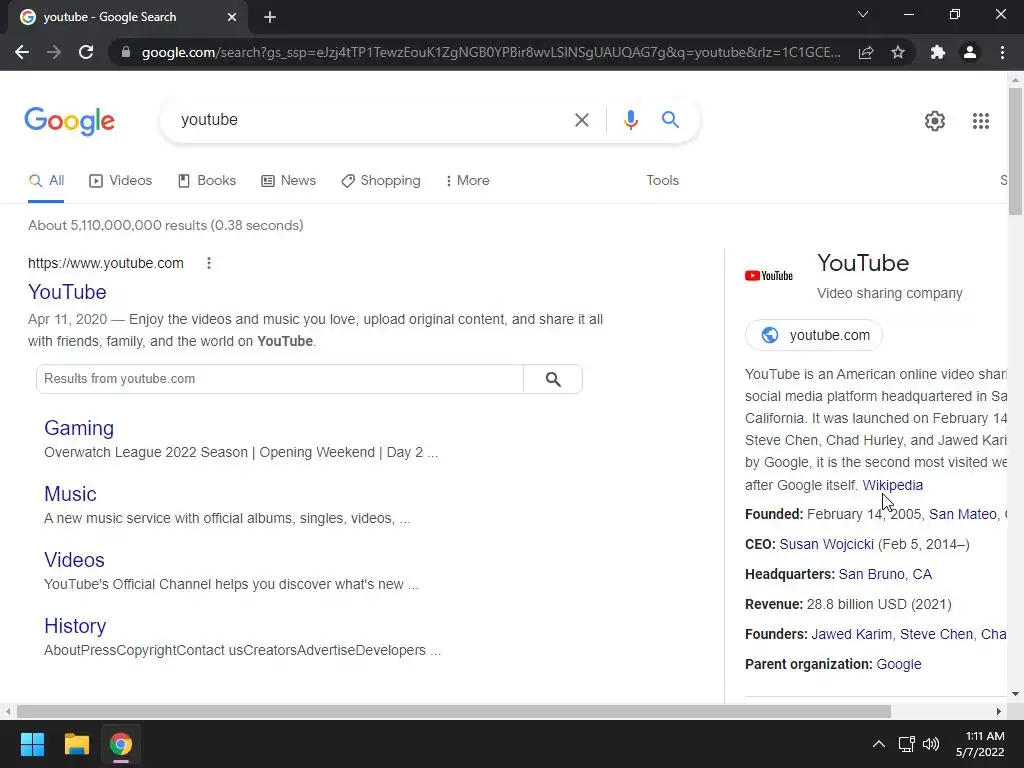This screenshot has width=1024, height=768.
Task: Show hidden system tray icons
Action: (x=879, y=744)
